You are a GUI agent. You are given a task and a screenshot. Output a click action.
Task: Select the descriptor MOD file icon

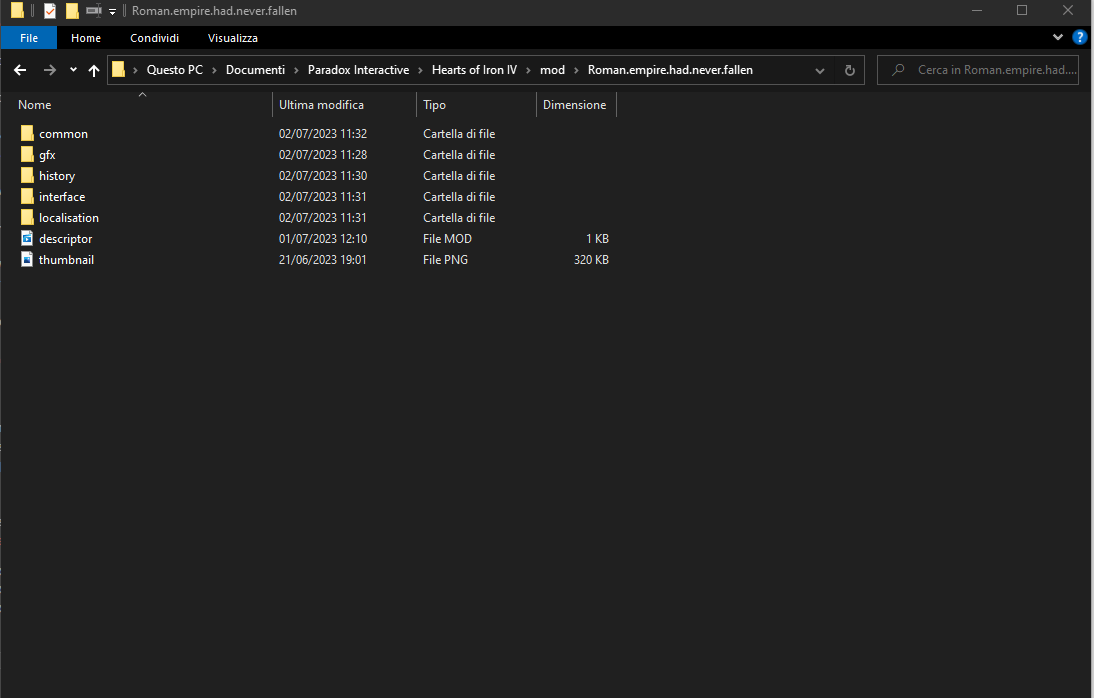27,239
